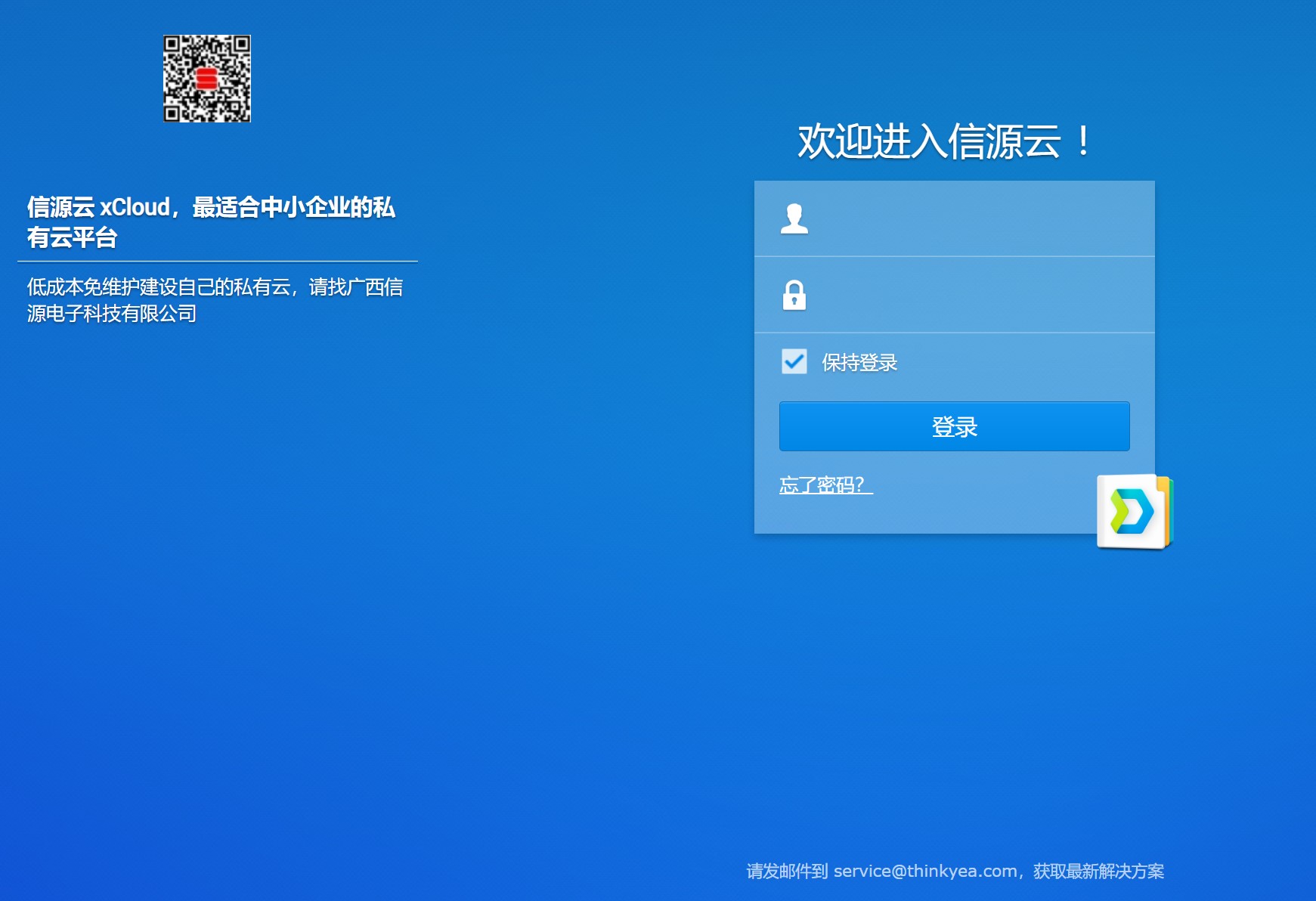Focus the username input field
The width and height of the screenshot is (1316, 901).
[x=955, y=218]
